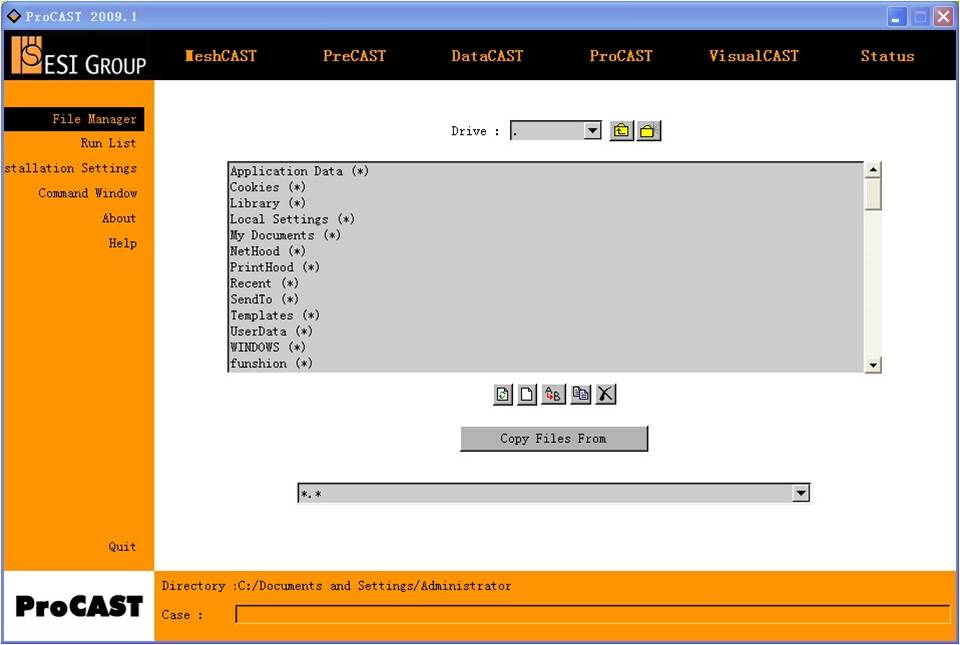Open the VisualCAST module
This screenshot has width=960, height=645.
click(x=754, y=56)
